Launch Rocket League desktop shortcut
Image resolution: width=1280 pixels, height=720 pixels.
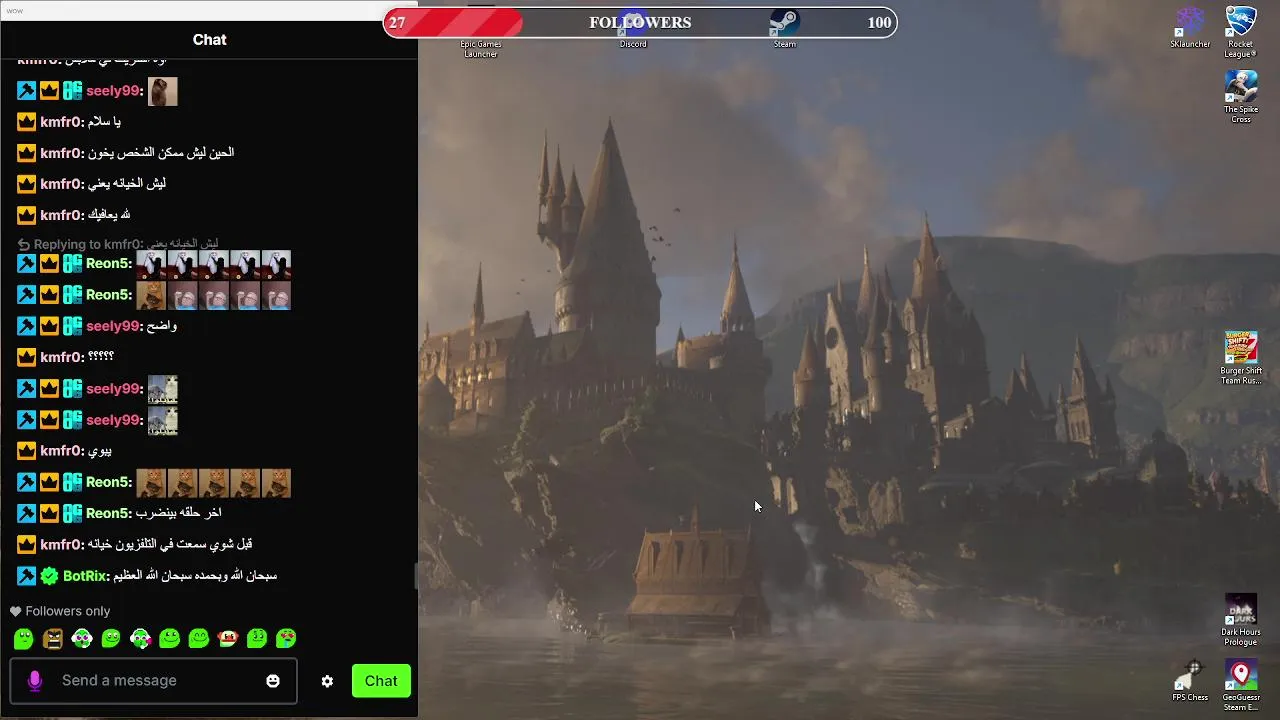point(1241,31)
